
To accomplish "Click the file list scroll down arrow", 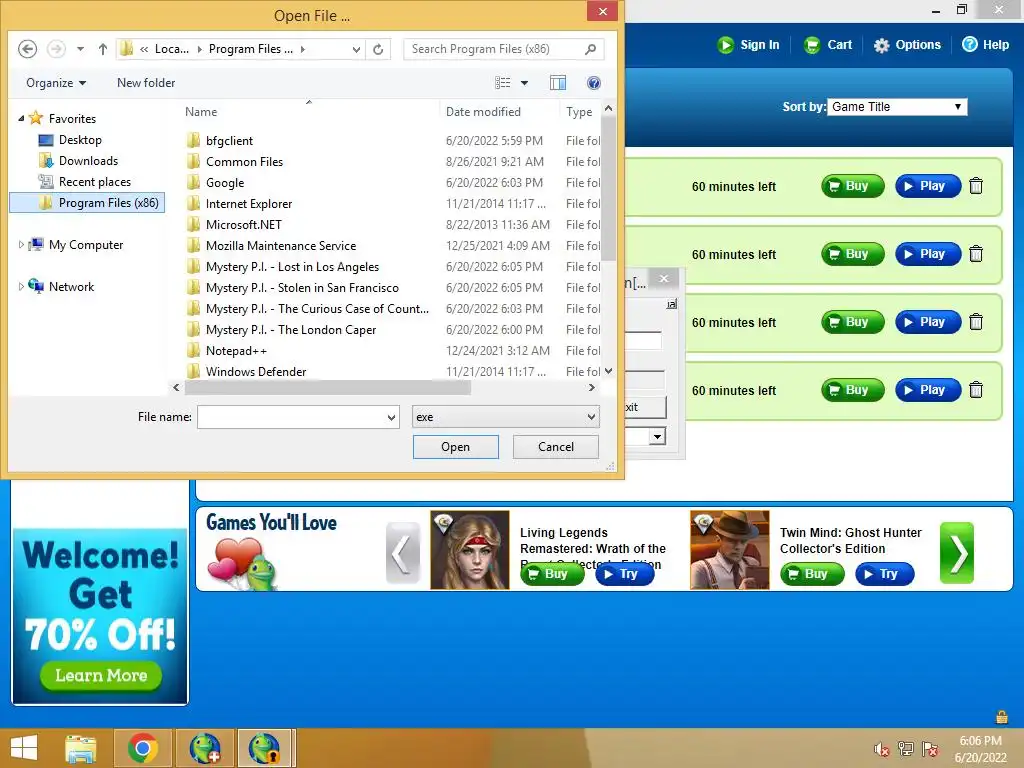I will [x=609, y=371].
